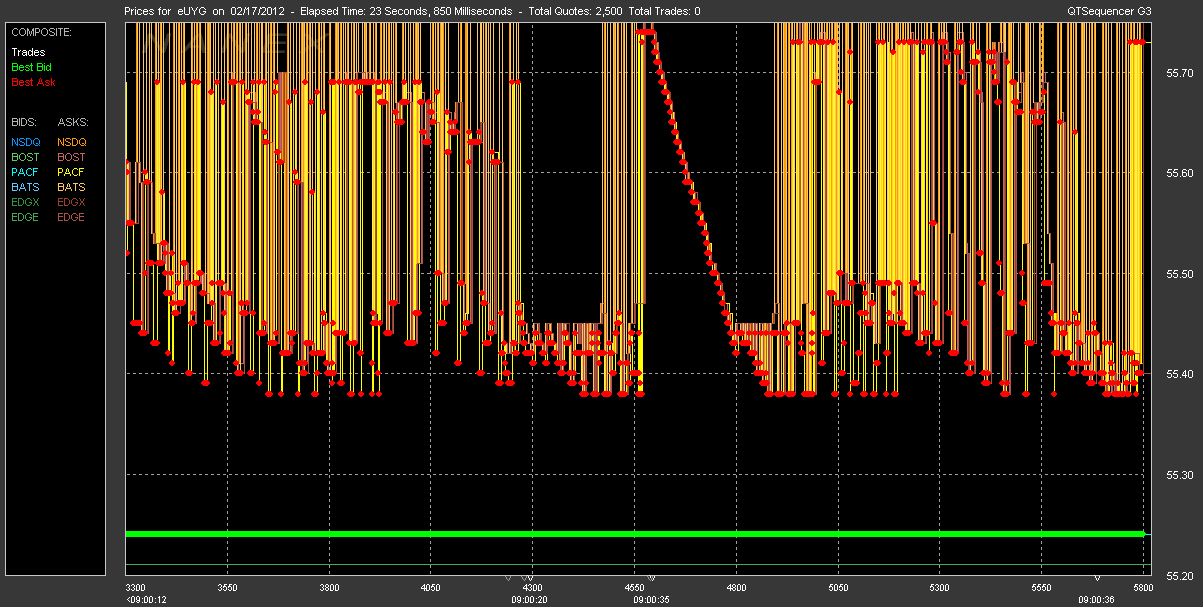Click the 02/17/2012 date in the title
Image resolution: width=1203 pixels, height=607 pixels.
coord(258,11)
